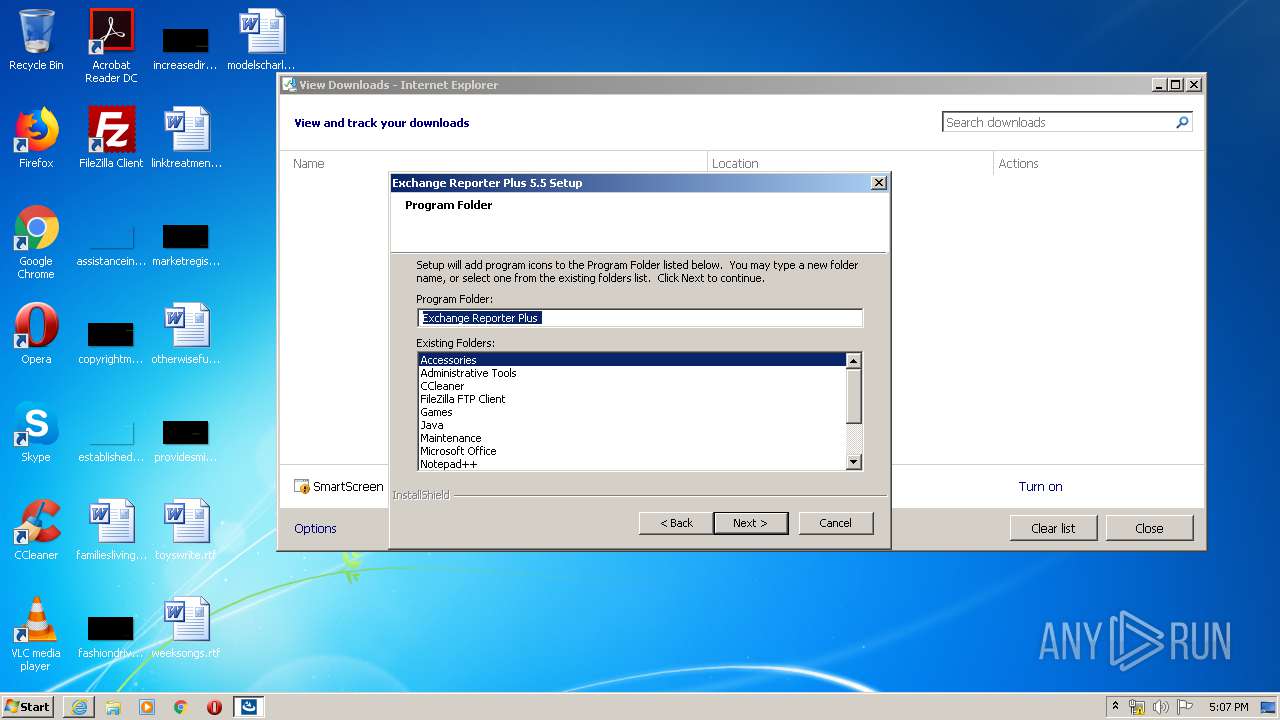The image size is (1280, 720).
Task: Open Internet Explorer from the taskbar
Action: point(79,707)
